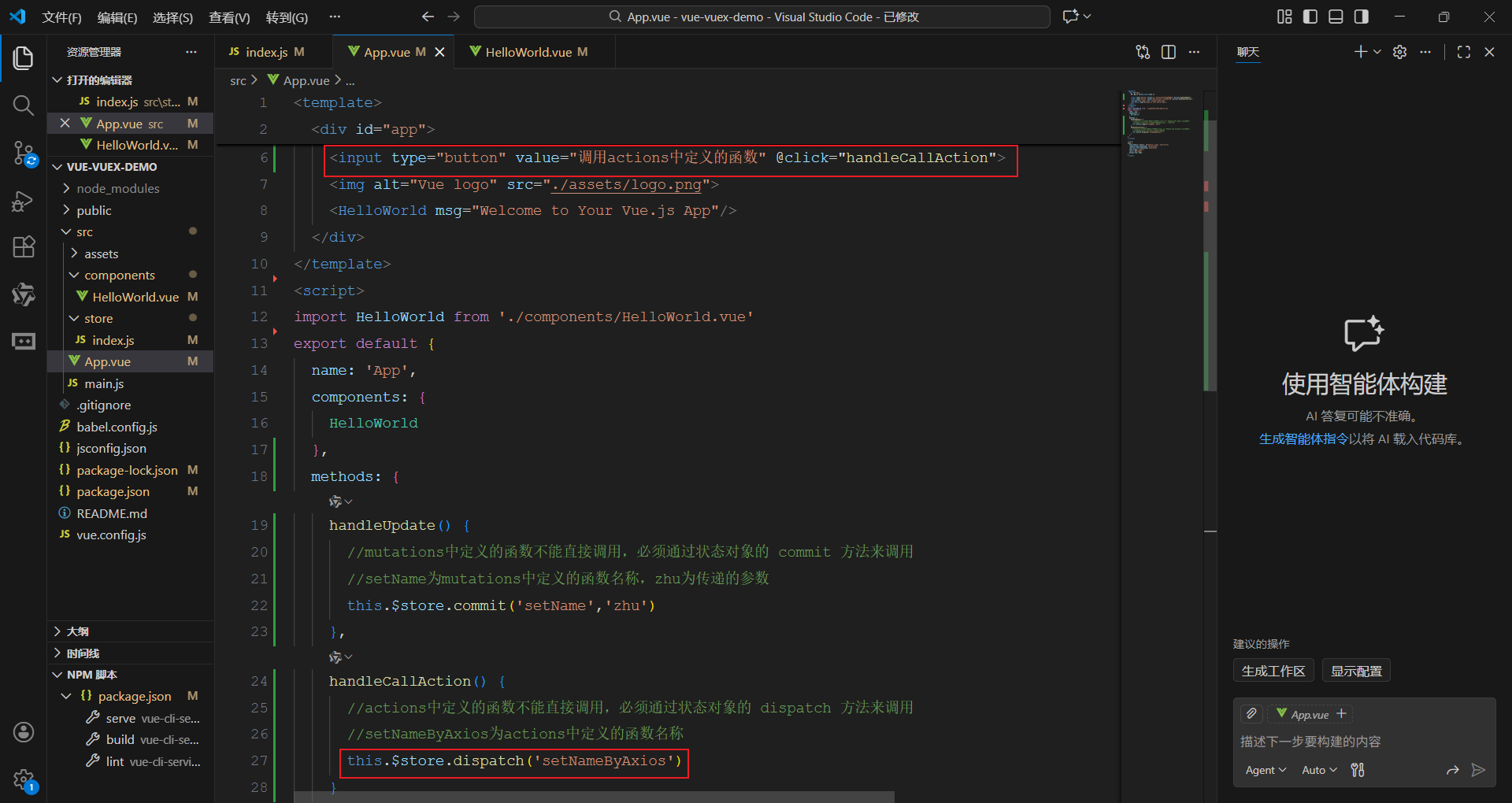This screenshot has height=803, width=1512.
Task: Click the 生成工作区 button
Action: click(x=1273, y=671)
